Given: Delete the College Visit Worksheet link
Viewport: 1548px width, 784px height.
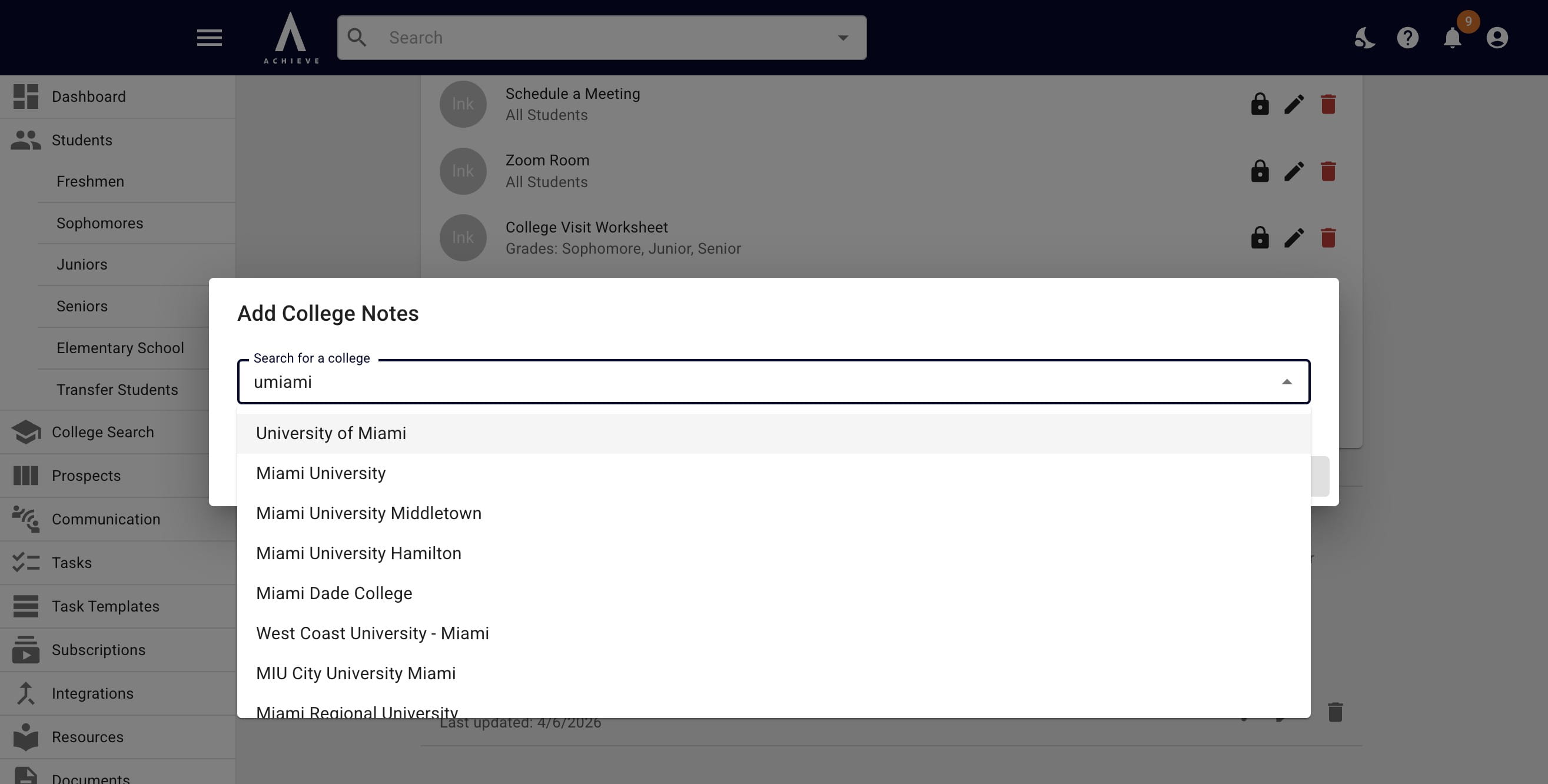Looking at the screenshot, I should coord(1328,238).
